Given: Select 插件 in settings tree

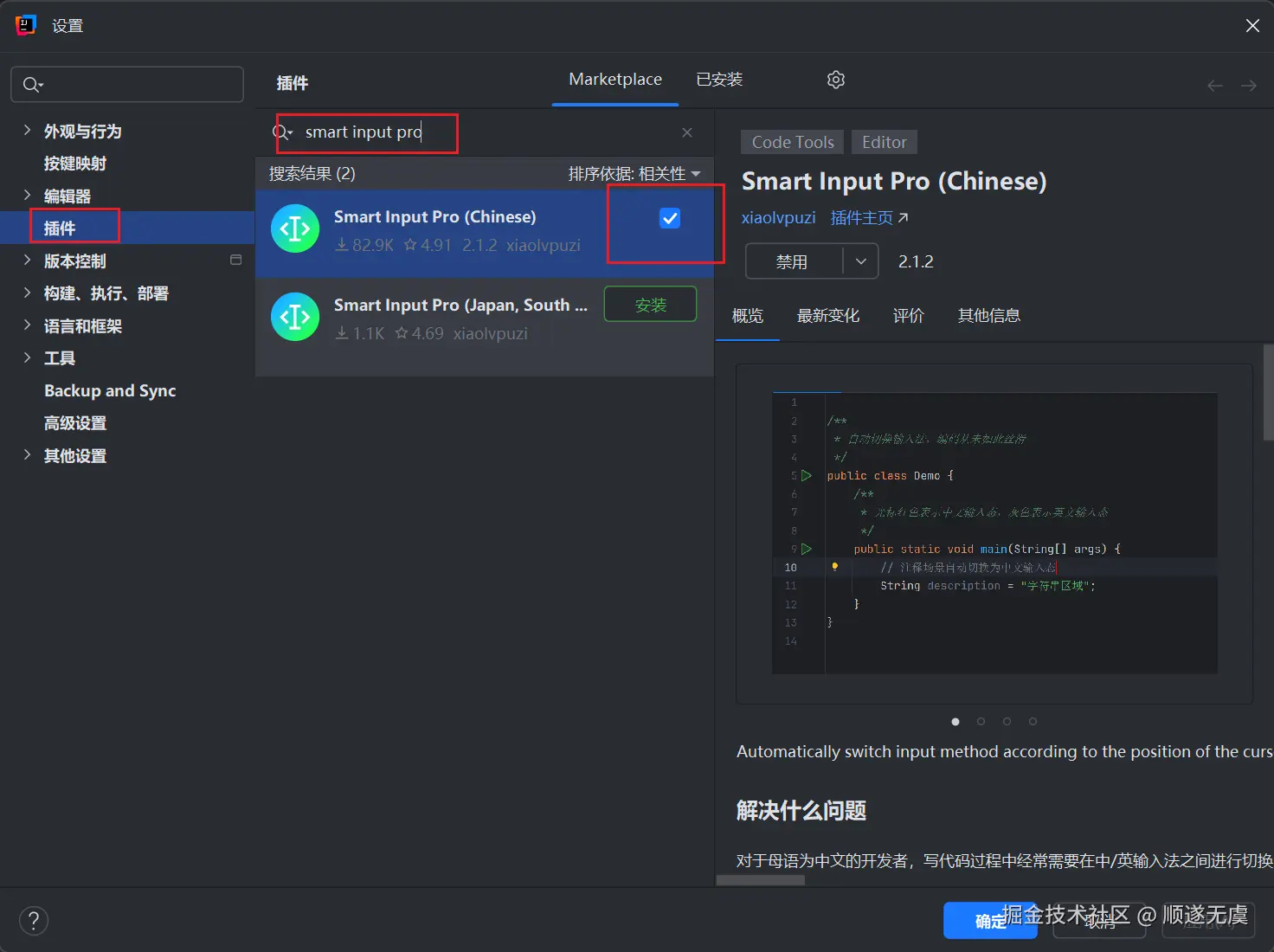Looking at the screenshot, I should click(127, 228).
